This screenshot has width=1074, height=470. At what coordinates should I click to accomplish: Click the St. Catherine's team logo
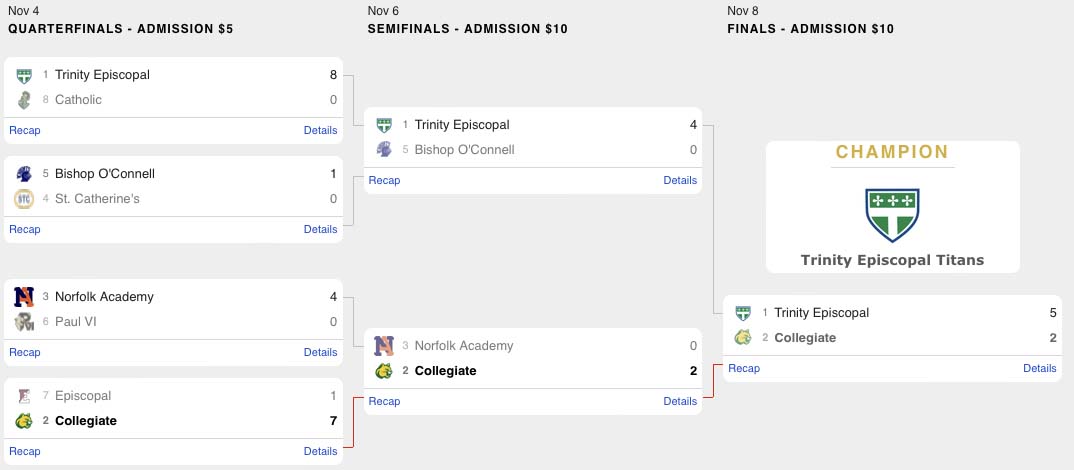(x=24, y=198)
